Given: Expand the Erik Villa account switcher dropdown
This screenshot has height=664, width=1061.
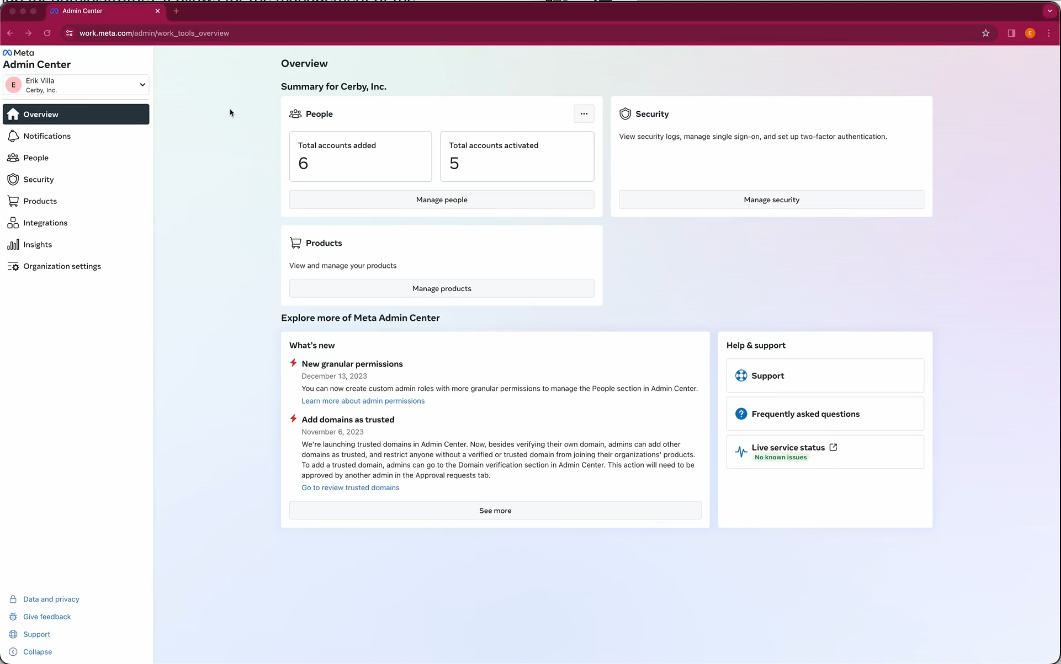Looking at the screenshot, I should [x=76, y=85].
